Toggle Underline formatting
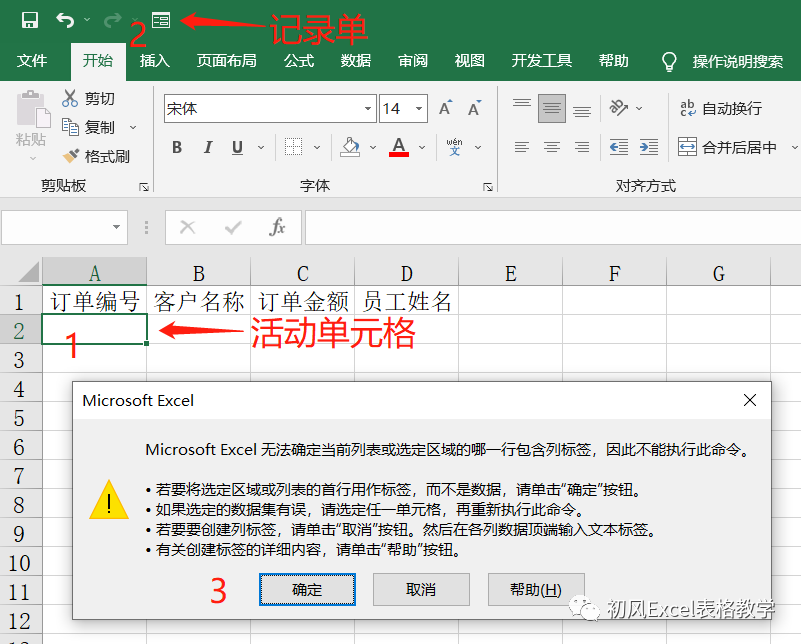This screenshot has width=801, height=644. tap(237, 148)
